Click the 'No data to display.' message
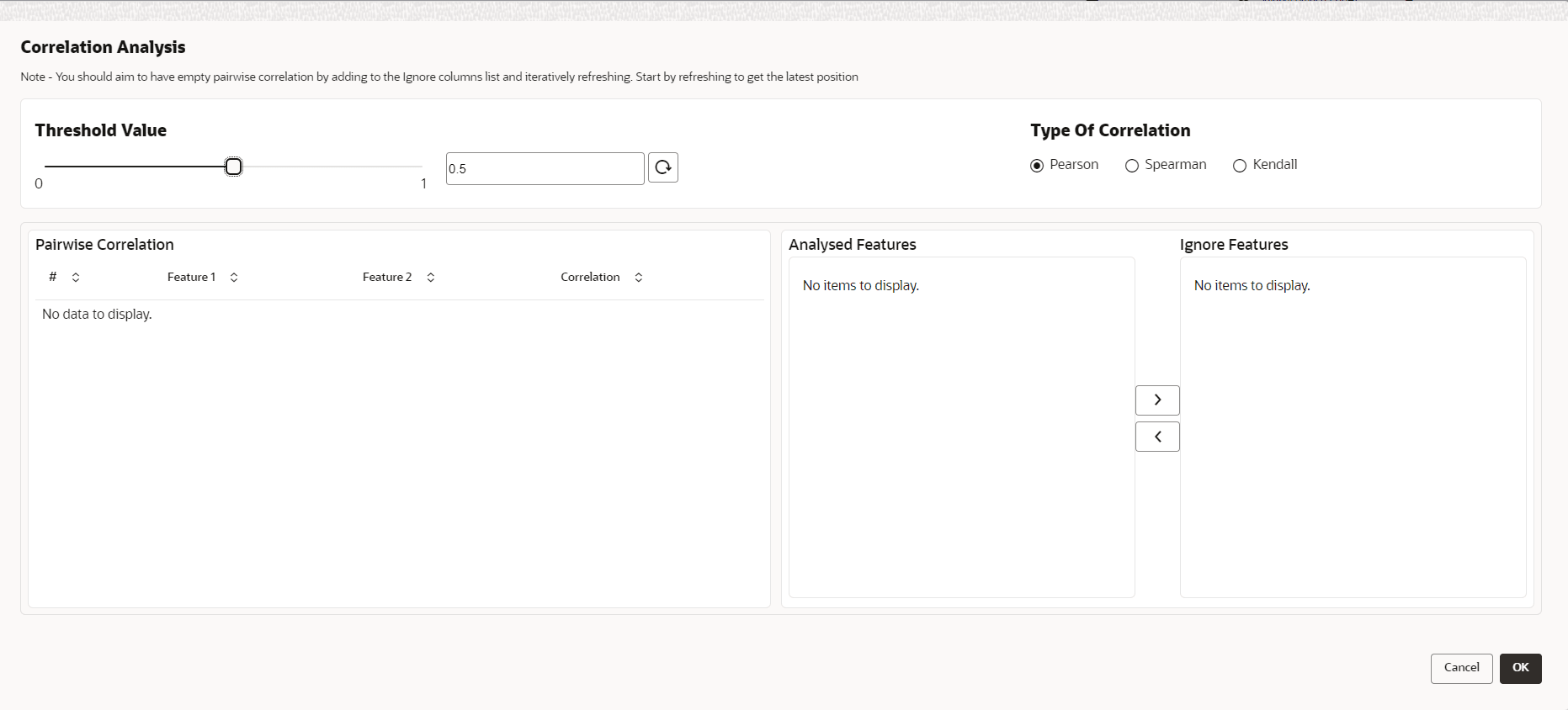Image resolution: width=1568 pixels, height=710 pixels. [97, 314]
